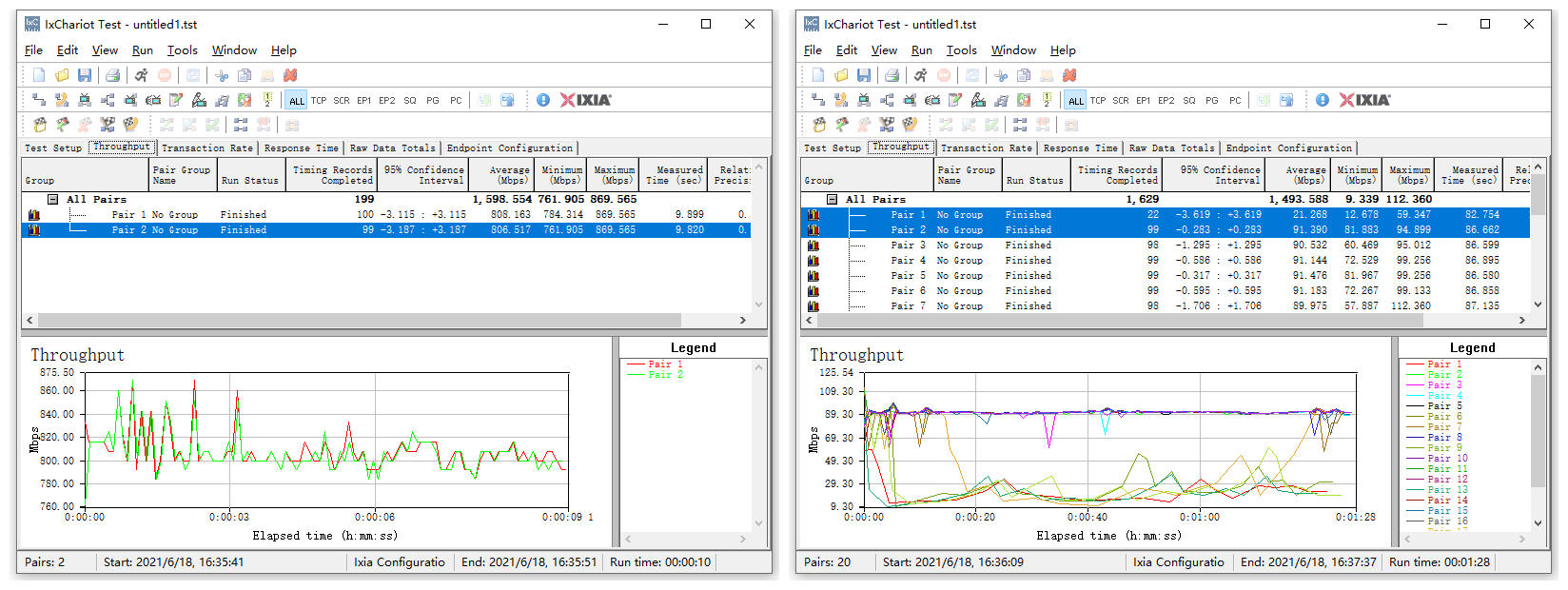Add a multicast group in left window

coord(108,100)
